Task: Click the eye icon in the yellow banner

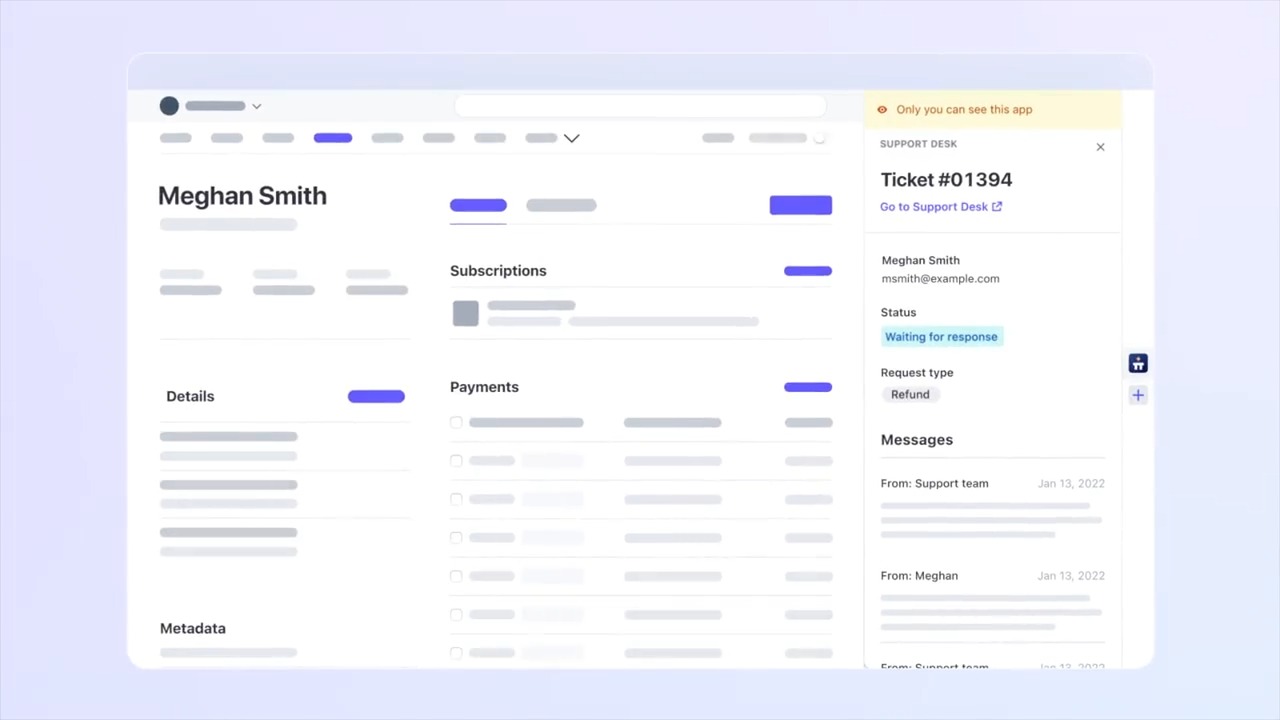Action: click(x=882, y=110)
